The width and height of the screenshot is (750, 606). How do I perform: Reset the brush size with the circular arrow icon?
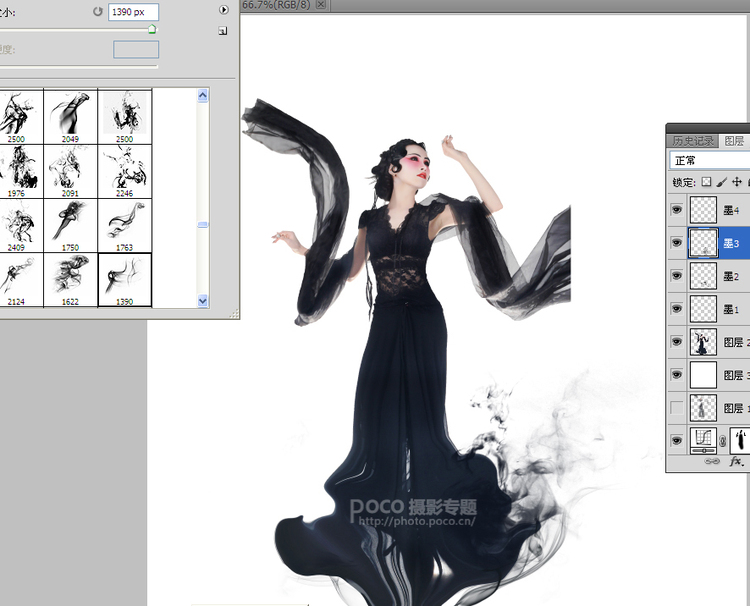tap(98, 11)
